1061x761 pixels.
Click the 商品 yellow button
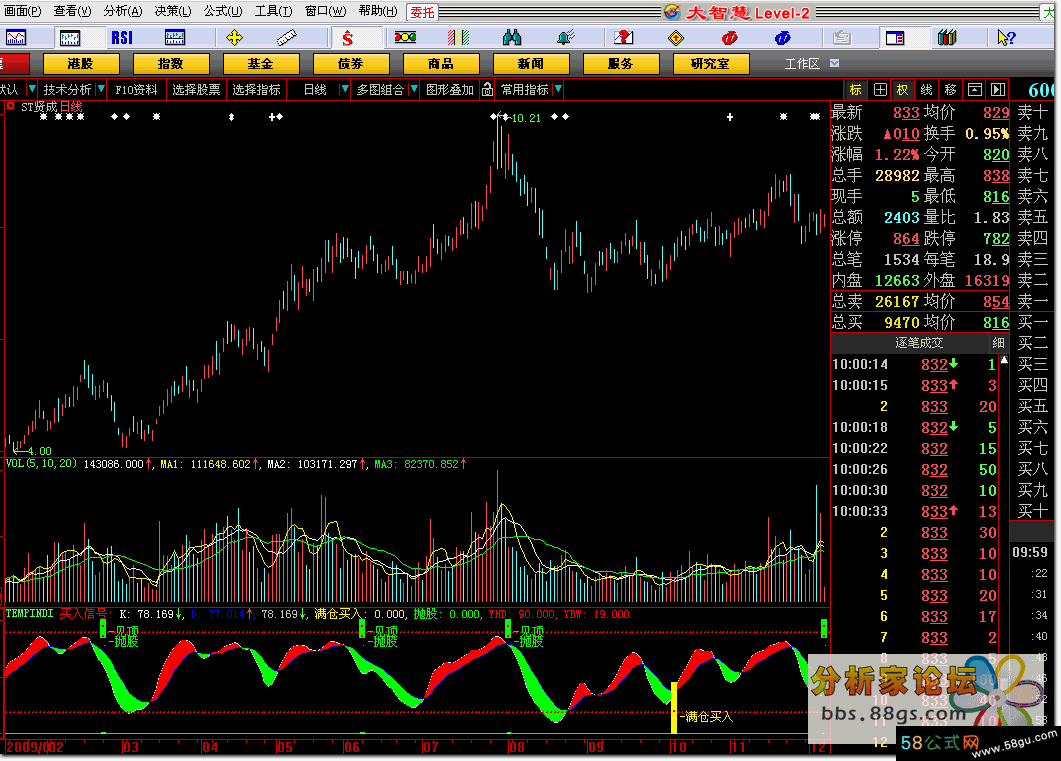point(441,64)
